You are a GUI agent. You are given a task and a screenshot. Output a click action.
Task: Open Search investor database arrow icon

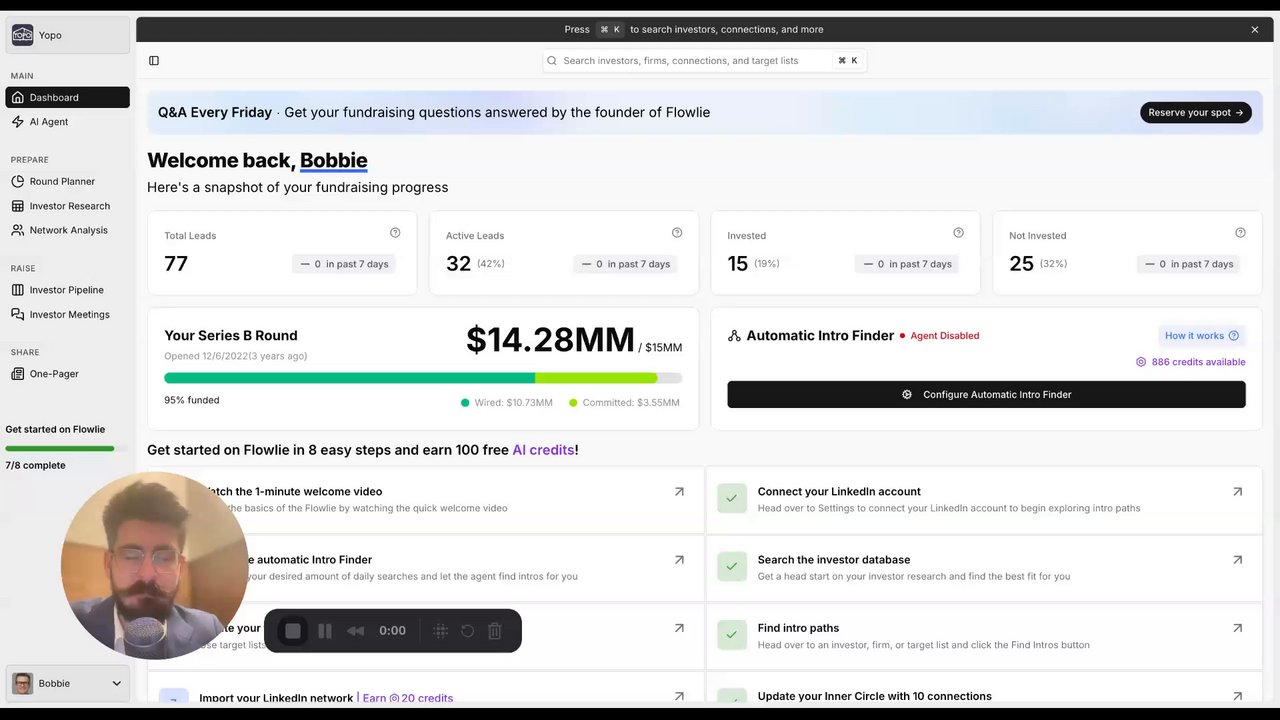point(1237,559)
